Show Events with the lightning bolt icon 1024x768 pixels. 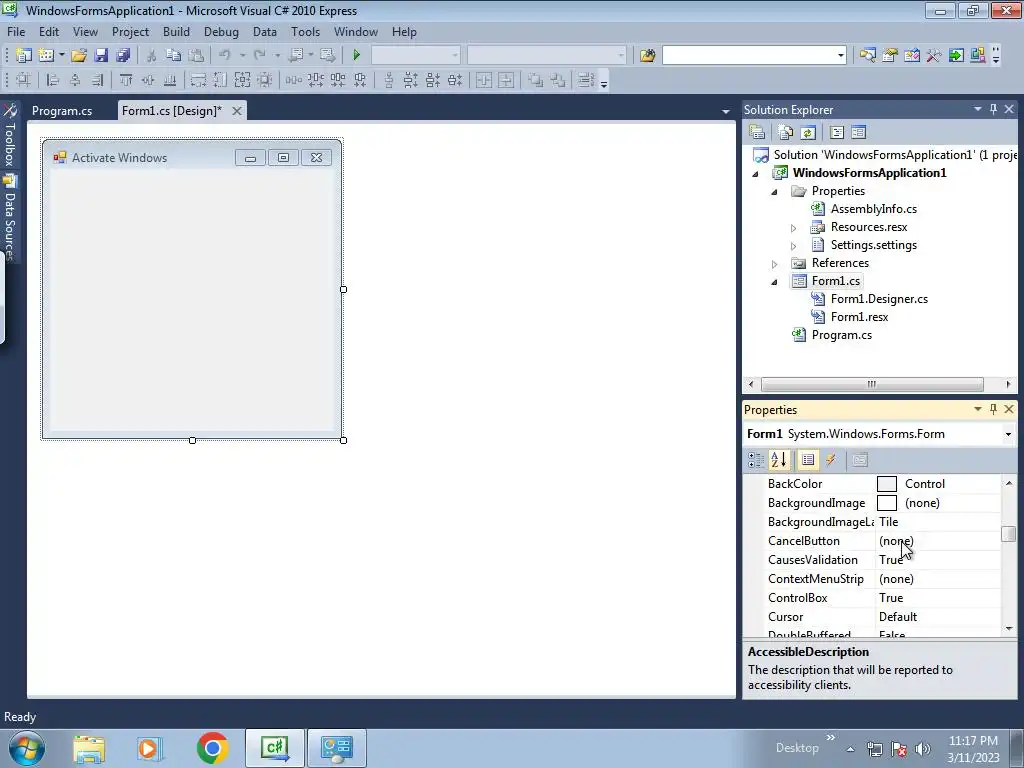[831, 460]
